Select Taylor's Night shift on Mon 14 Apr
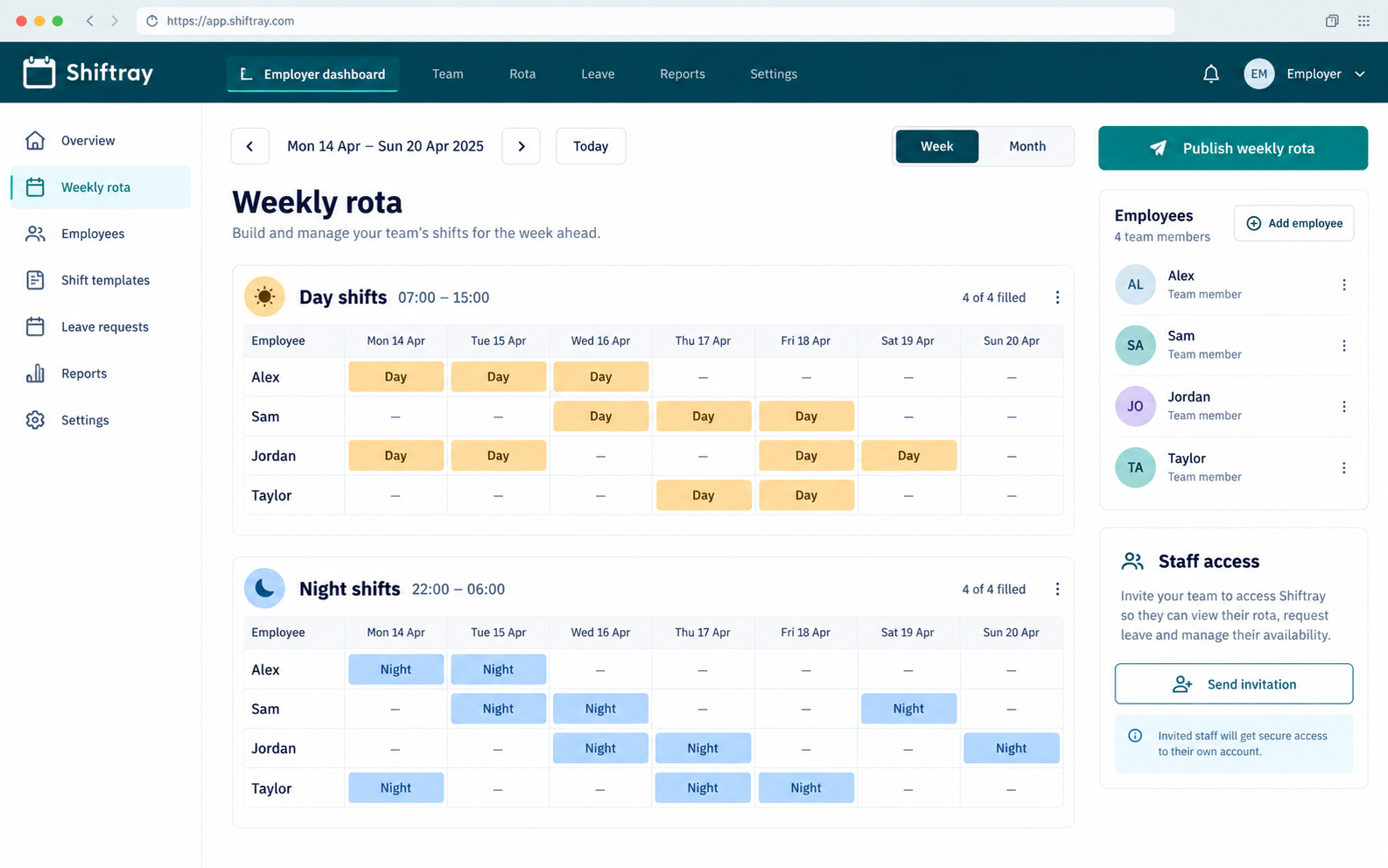This screenshot has height=868, width=1388. (396, 787)
